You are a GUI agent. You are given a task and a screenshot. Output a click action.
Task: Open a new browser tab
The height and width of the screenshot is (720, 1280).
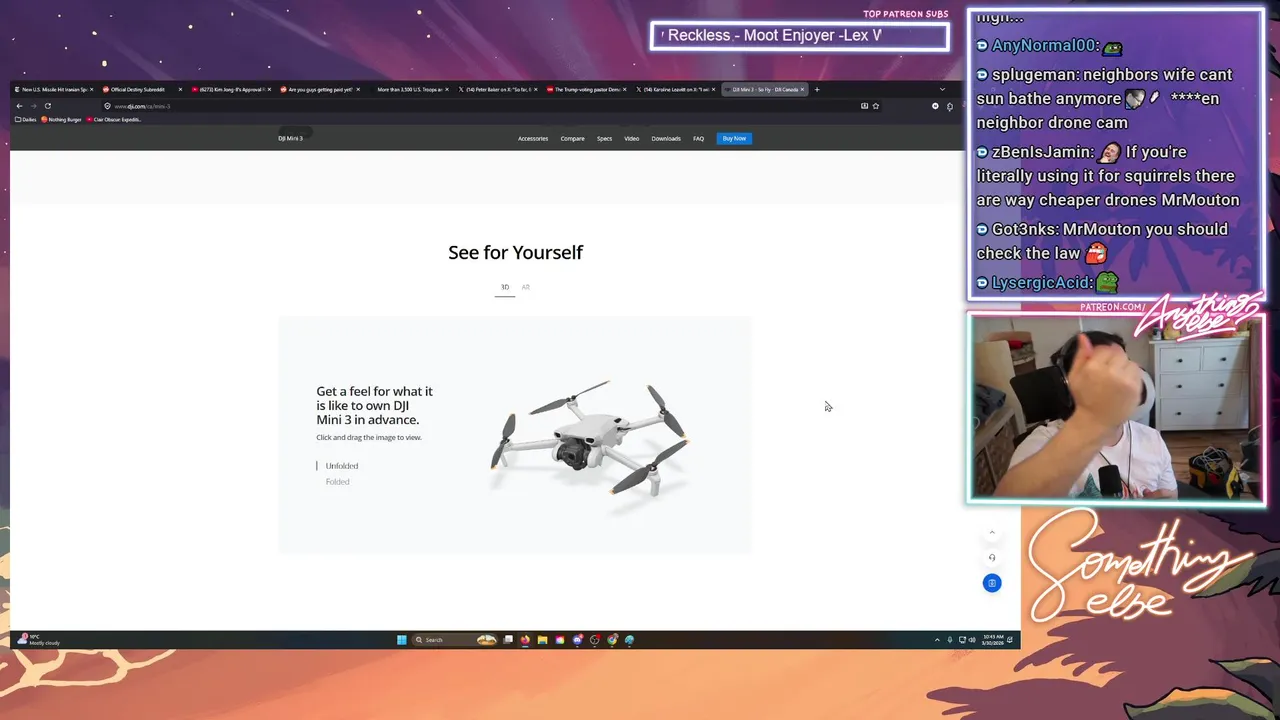coord(817,89)
